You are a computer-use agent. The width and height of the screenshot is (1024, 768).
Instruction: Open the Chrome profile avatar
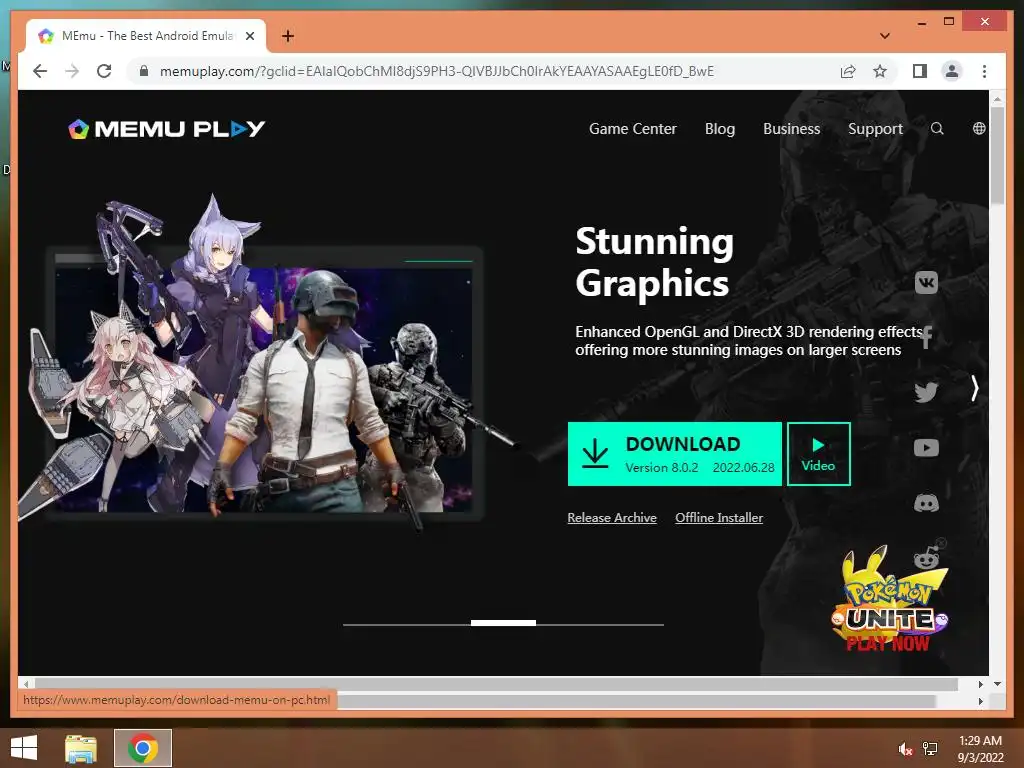952,71
